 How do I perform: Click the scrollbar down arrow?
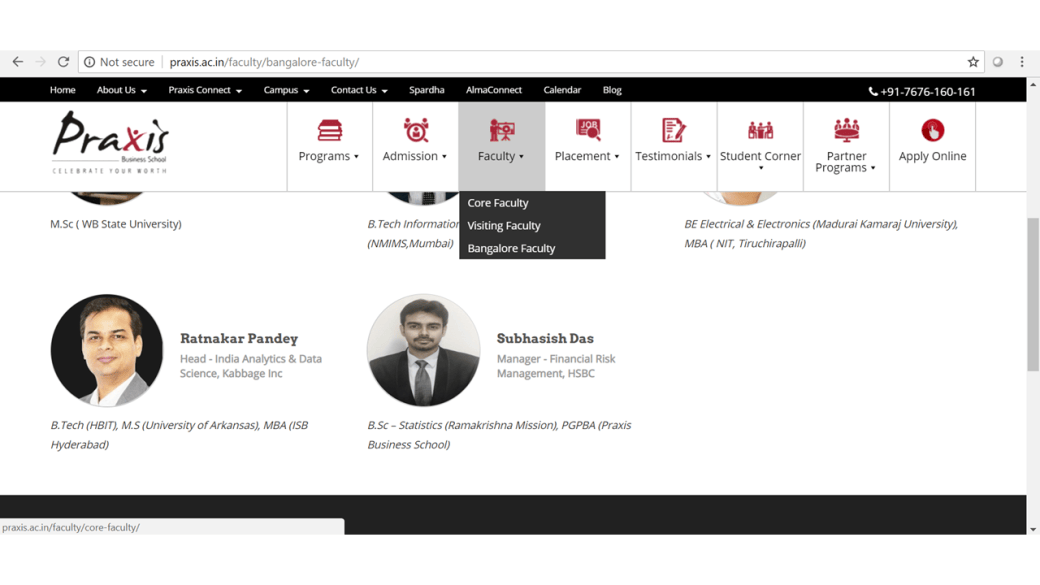click(x=1033, y=529)
